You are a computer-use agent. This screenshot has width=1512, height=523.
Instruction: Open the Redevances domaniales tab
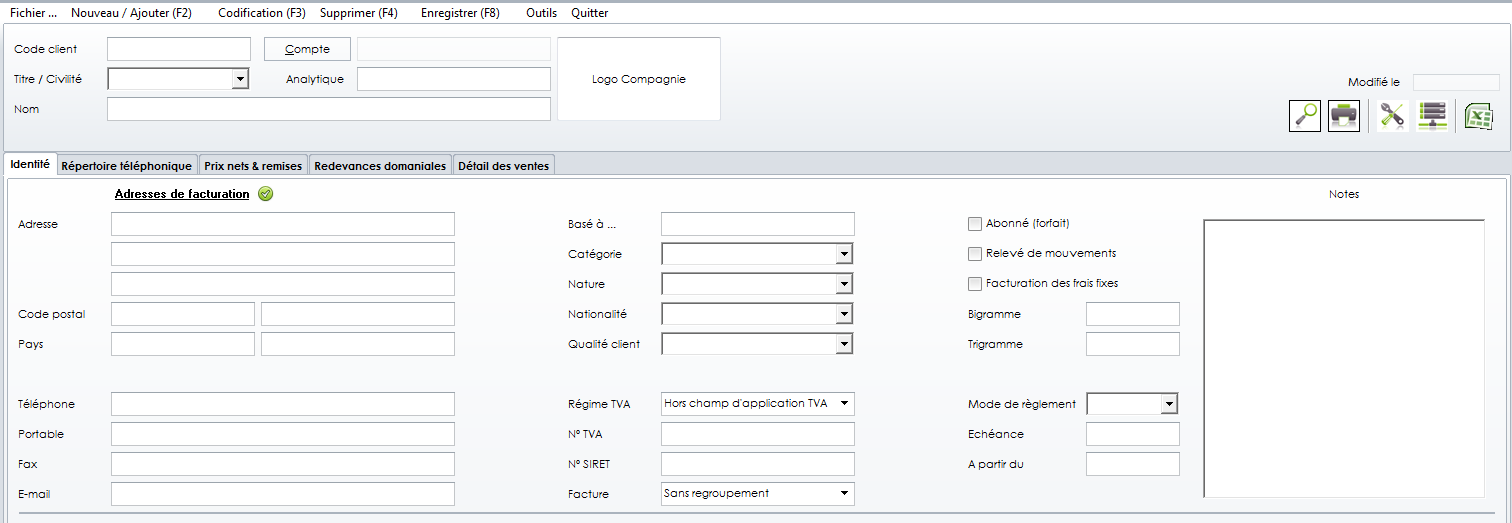[380, 166]
